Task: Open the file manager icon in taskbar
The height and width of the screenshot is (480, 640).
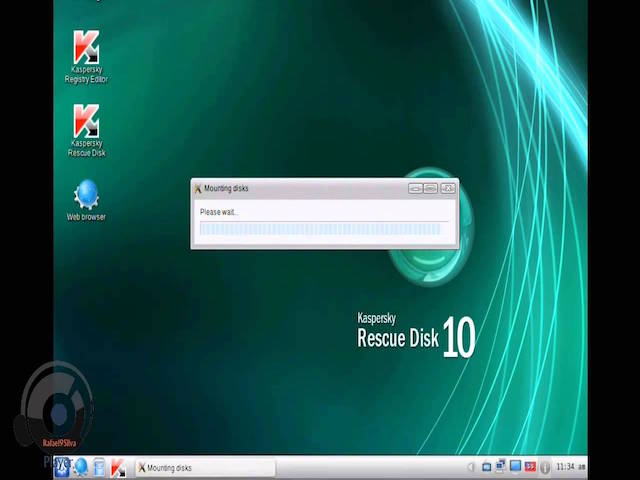Action: 99,467
